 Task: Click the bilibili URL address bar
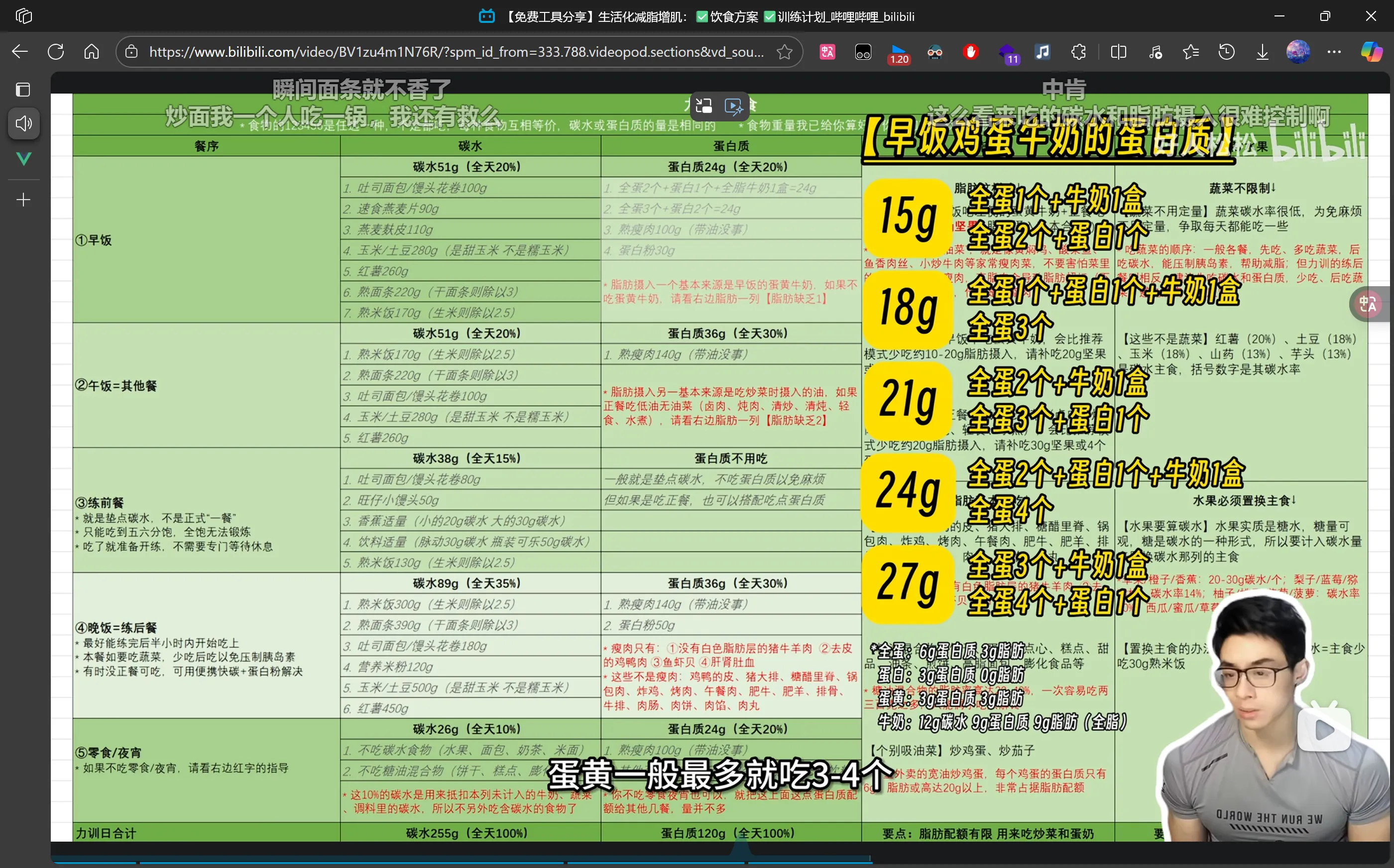(457, 52)
